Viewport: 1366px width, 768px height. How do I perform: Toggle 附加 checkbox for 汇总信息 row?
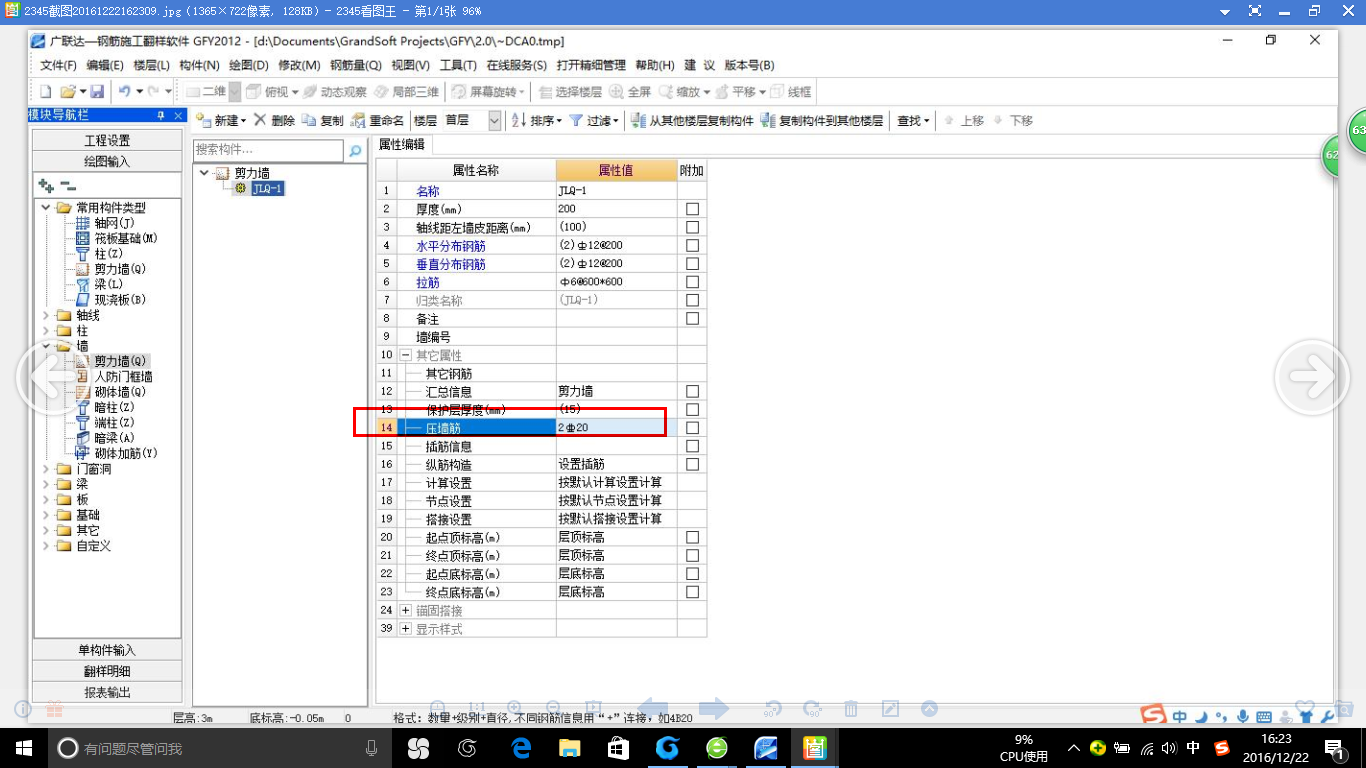692,391
